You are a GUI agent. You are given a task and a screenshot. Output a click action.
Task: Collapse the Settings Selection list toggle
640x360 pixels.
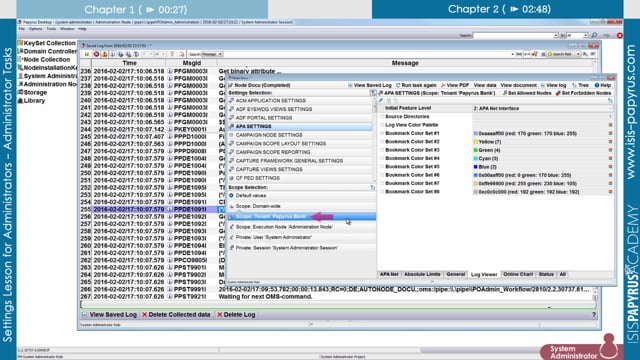coord(372,93)
